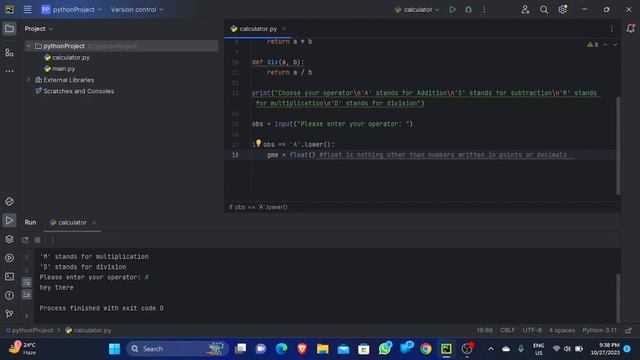Jump to the next highlighted error arrow
The image size is (640, 360).
tap(615, 44)
